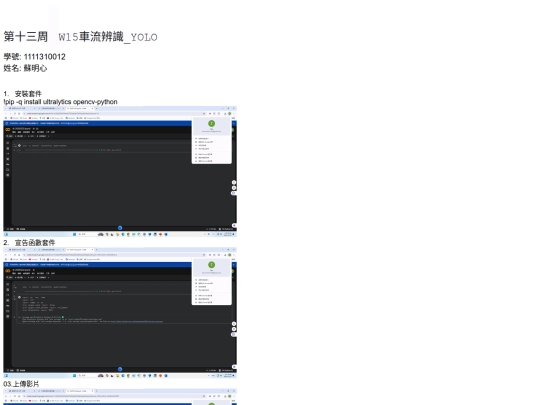
Task: Click the title '第十三周 W15車流辨識_YOLO'
Action: click(x=80, y=37)
